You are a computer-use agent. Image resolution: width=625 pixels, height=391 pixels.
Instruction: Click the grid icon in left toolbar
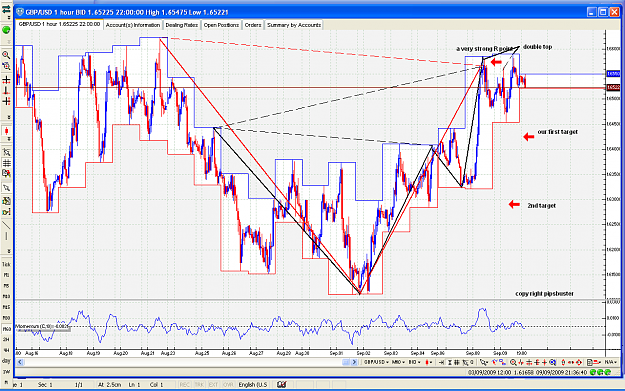[x=6, y=163]
